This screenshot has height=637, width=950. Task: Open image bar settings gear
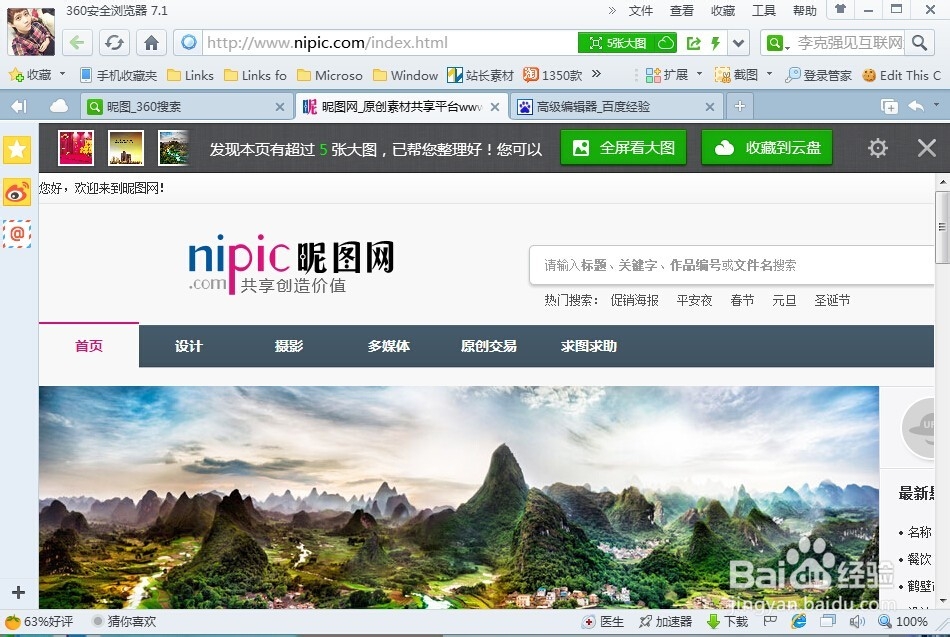pyautogui.click(x=877, y=148)
